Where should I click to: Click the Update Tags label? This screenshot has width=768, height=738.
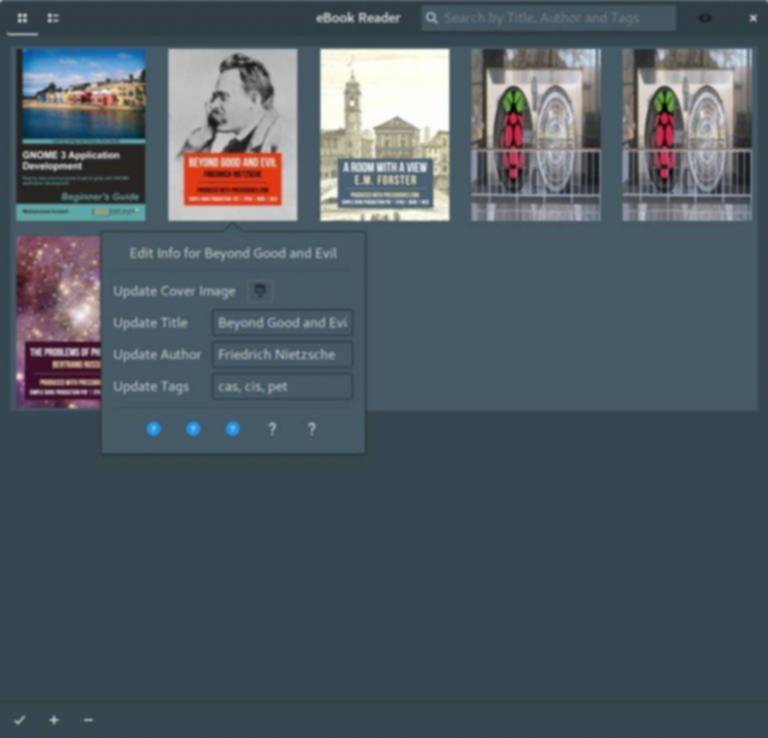coord(151,386)
